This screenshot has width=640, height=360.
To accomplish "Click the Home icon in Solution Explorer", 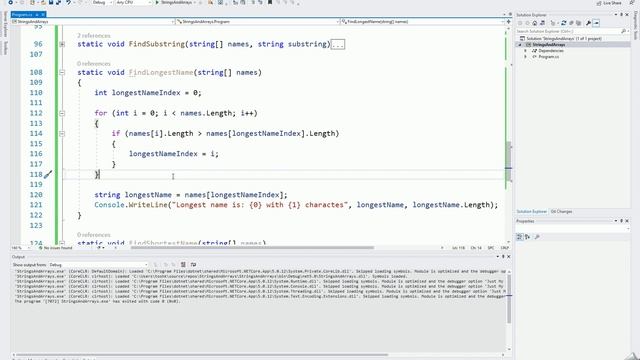I will [535, 23].
